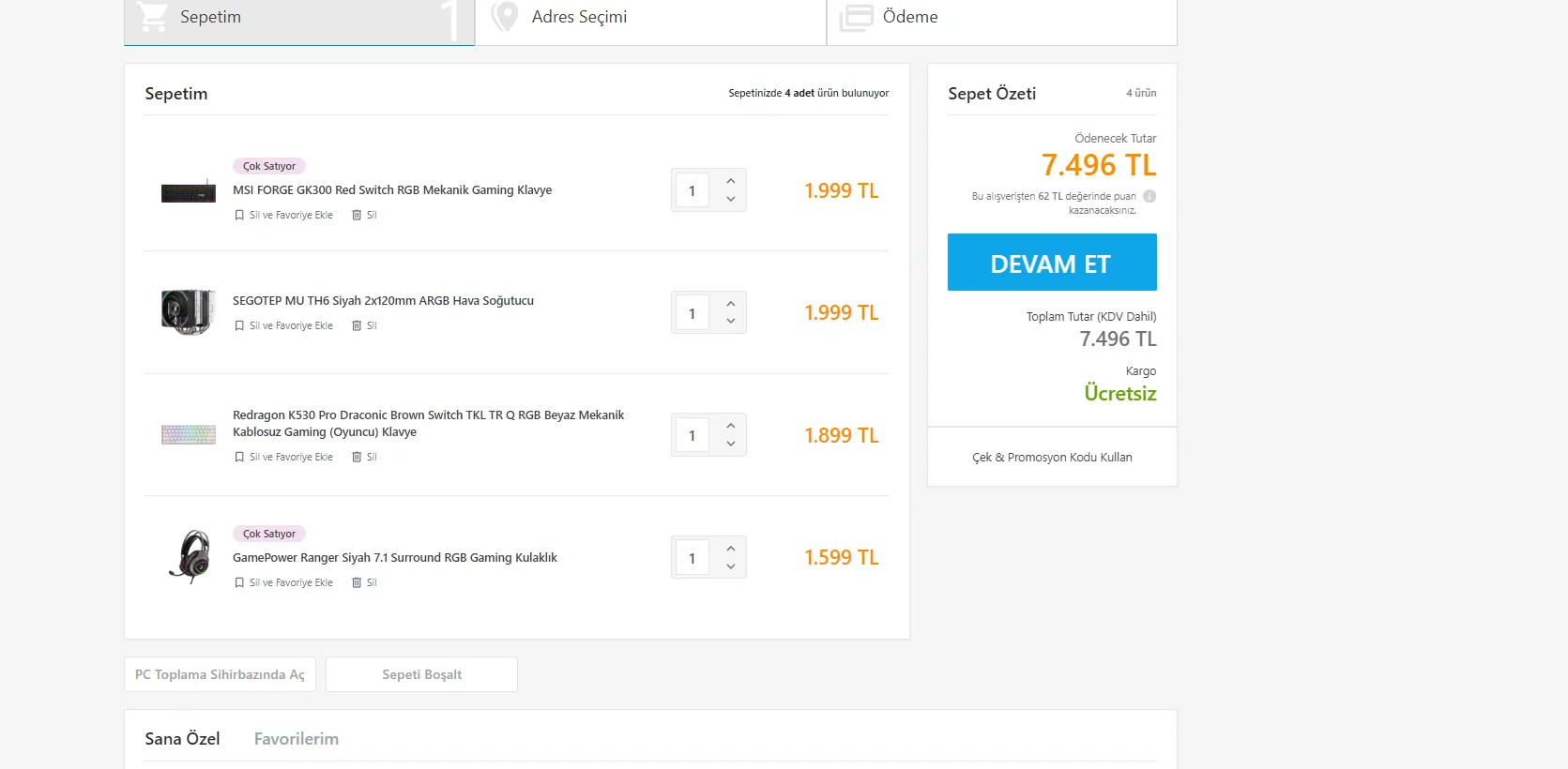The image size is (1568, 769).
Task: Click the Sepeti Boşalt button
Action: [x=421, y=674]
